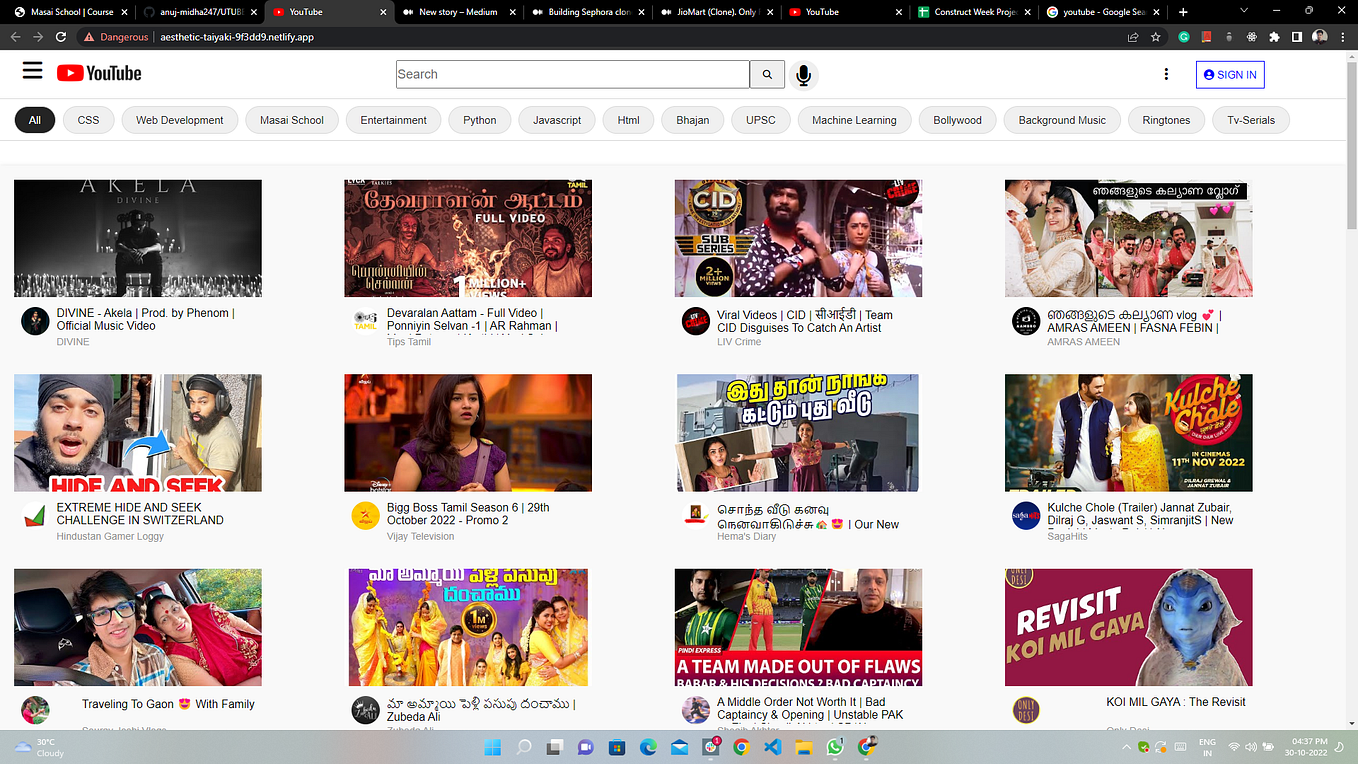The height and width of the screenshot is (764, 1358).
Task: Click the LIV Crime channel avatar
Action: 693,319
